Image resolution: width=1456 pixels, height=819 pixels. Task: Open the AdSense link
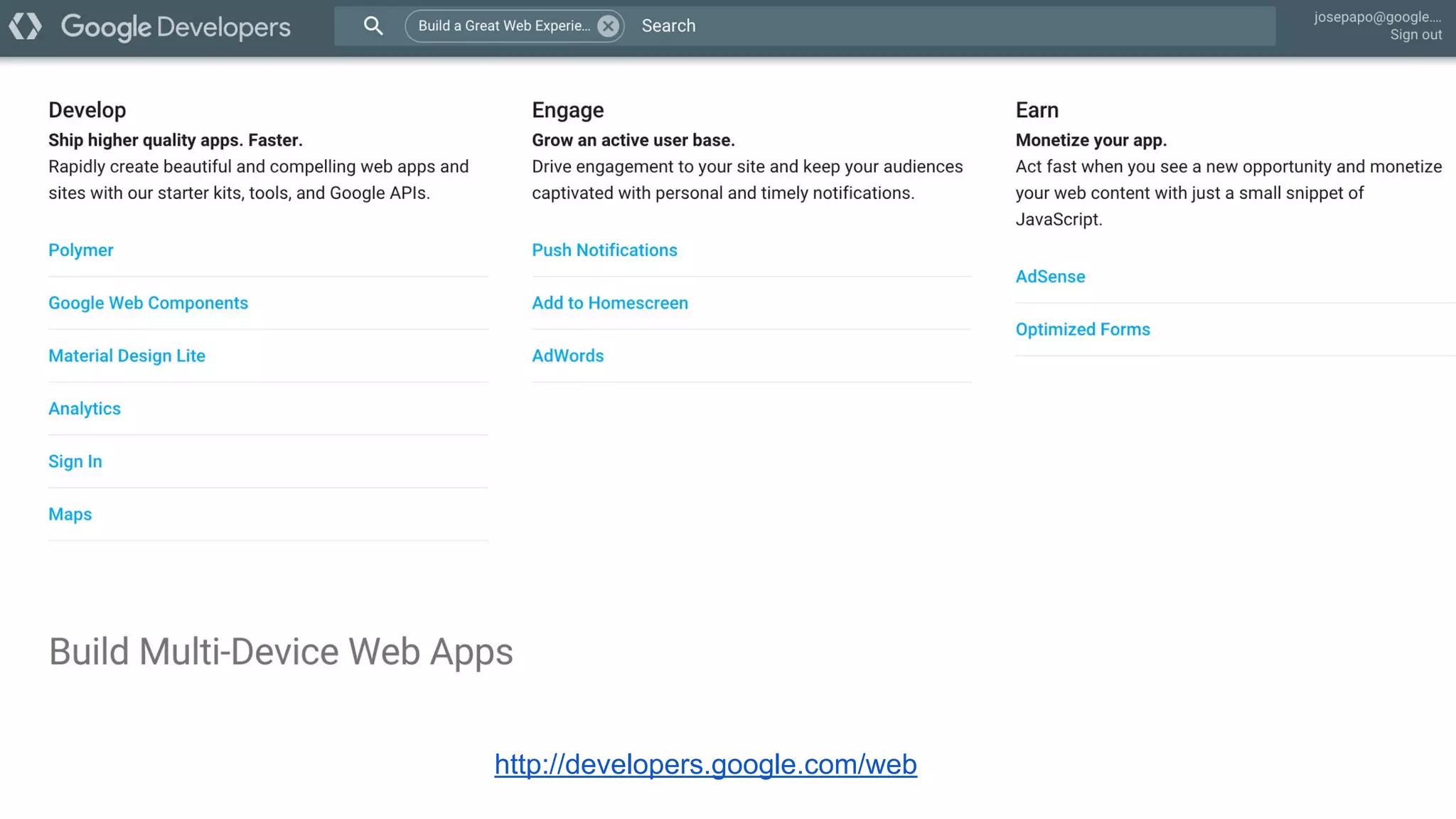(1051, 277)
